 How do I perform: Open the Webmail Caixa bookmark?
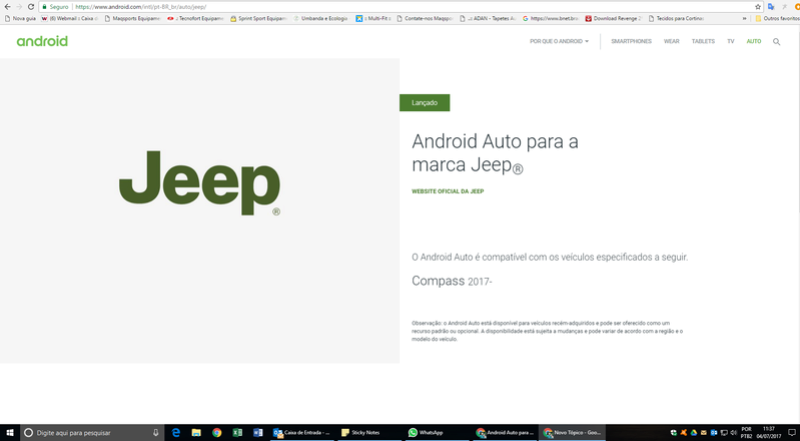(x=70, y=18)
